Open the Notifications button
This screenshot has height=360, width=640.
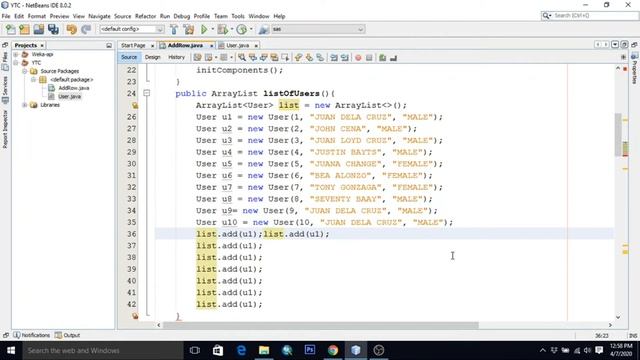[x=31, y=335]
